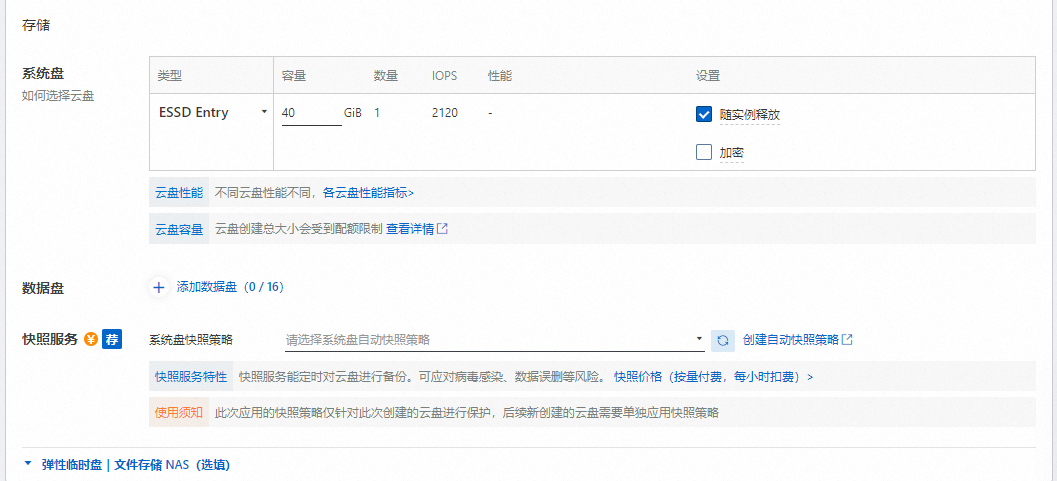Open the 各云盘性能指标 link
This screenshot has height=481, width=1057.
pos(367,192)
